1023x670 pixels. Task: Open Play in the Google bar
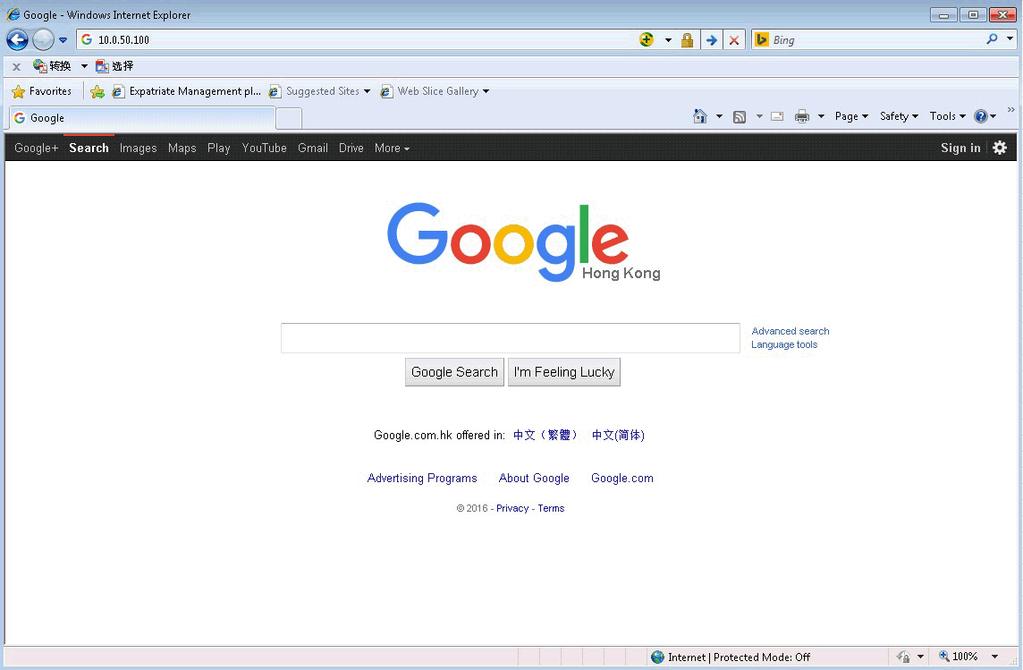pyautogui.click(x=219, y=148)
